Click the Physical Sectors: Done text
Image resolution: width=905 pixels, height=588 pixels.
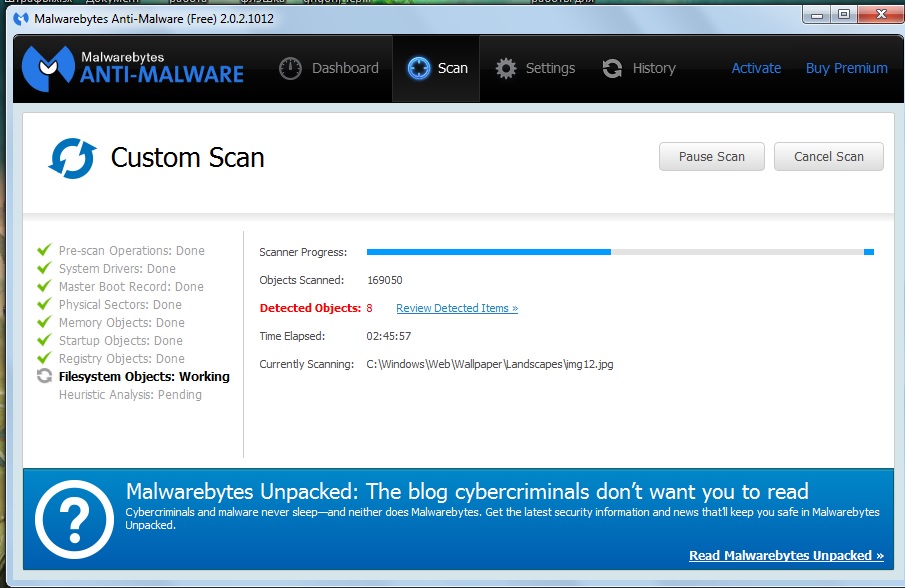(120, 304)
